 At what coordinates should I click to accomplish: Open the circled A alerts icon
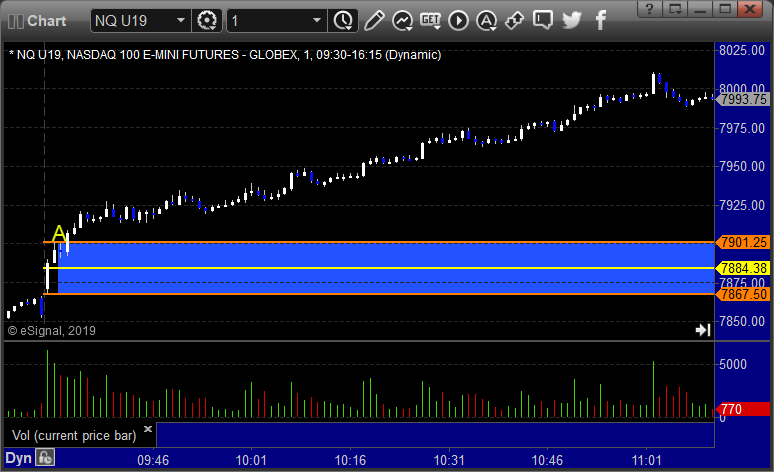click(x=487, y=21)
